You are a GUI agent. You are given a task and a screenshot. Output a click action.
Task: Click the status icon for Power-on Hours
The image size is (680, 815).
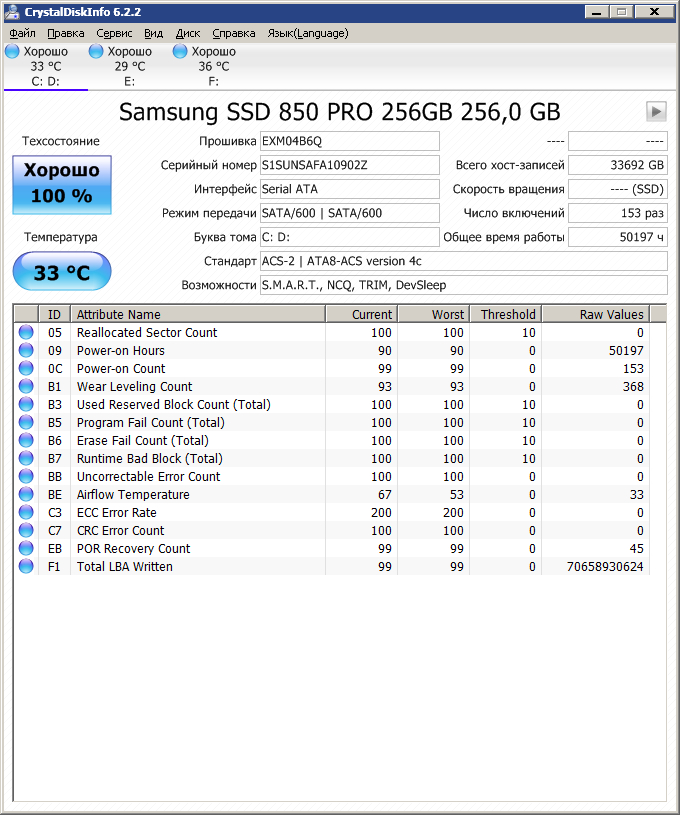[x=26, y=350]
